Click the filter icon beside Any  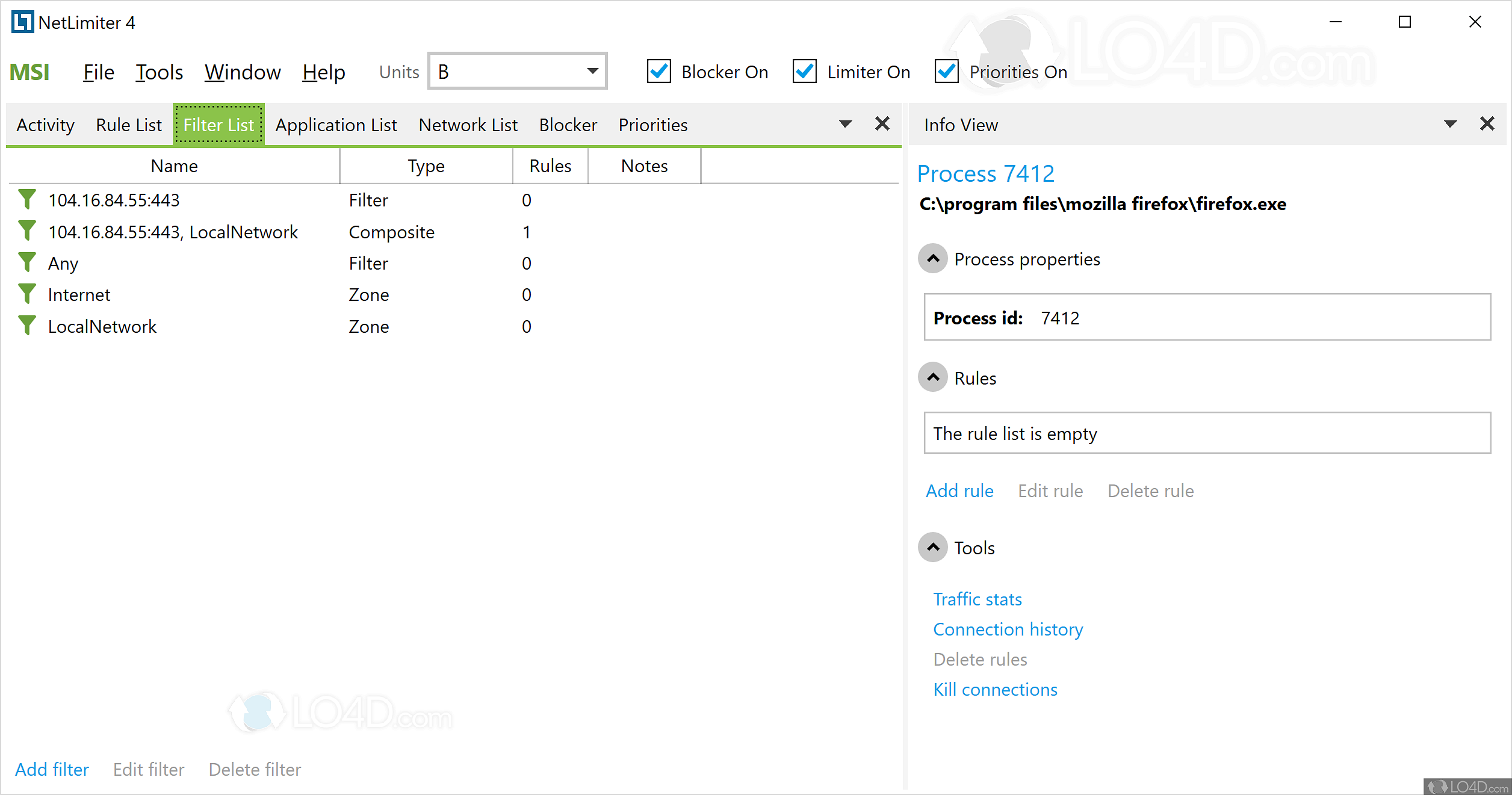[27, 263]
